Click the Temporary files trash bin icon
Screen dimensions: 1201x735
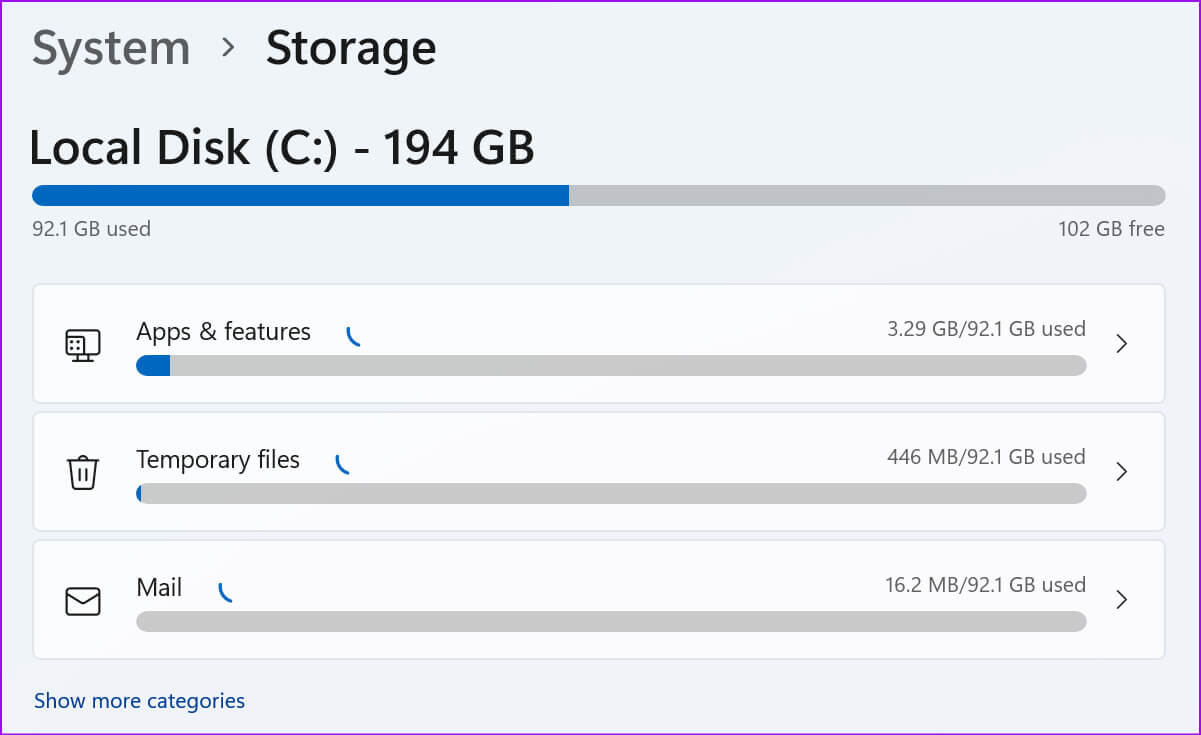coord(82,472)
